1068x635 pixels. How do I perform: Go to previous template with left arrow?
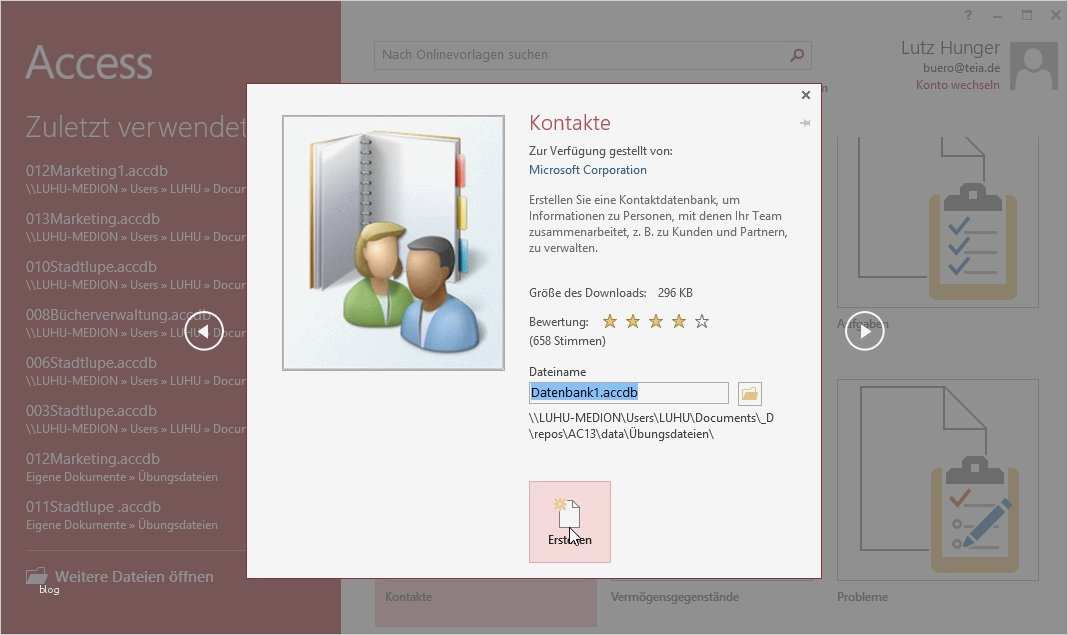[x=204, y=331]
